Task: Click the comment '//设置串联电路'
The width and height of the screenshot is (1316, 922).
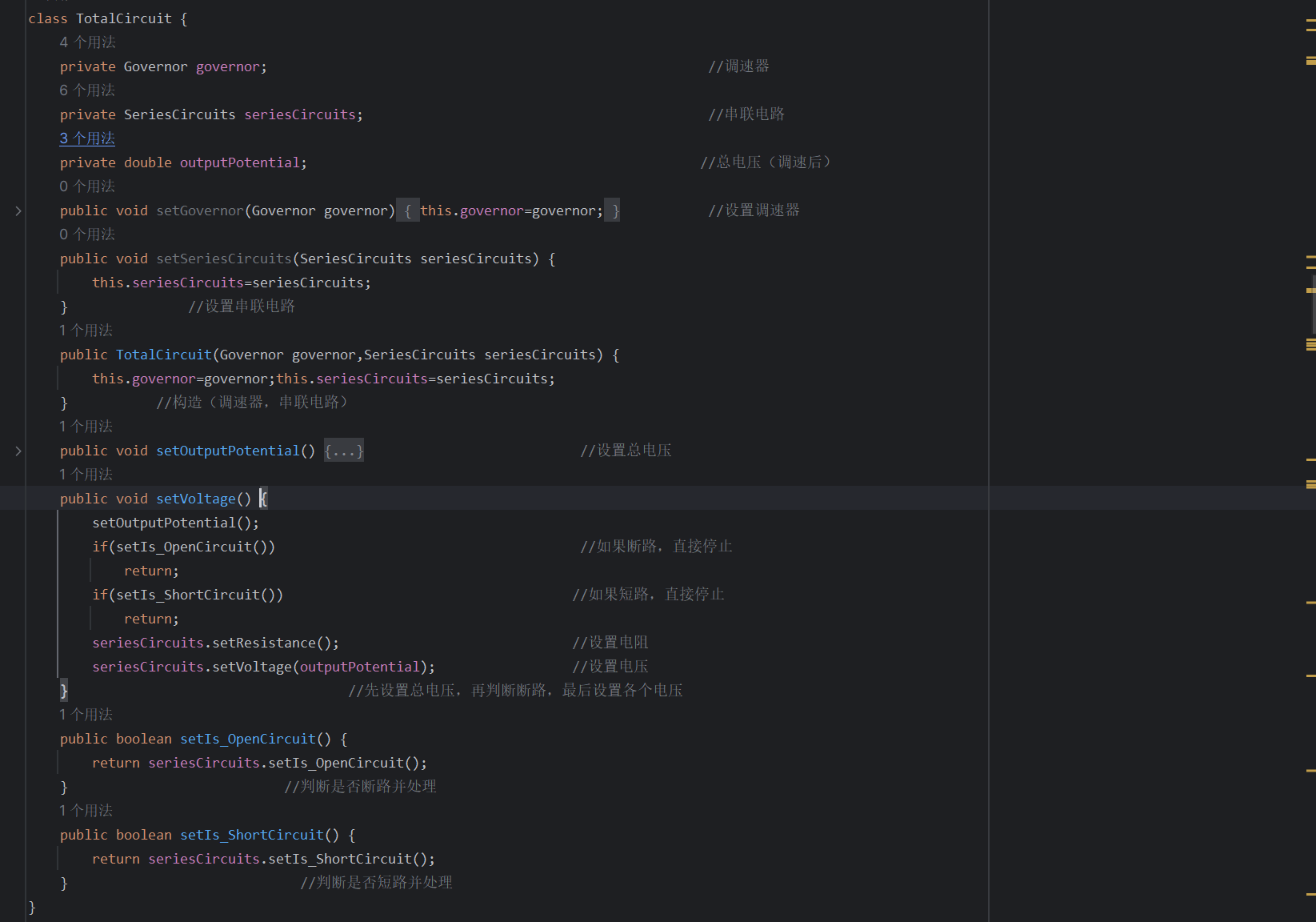Action: coord(242,306)
